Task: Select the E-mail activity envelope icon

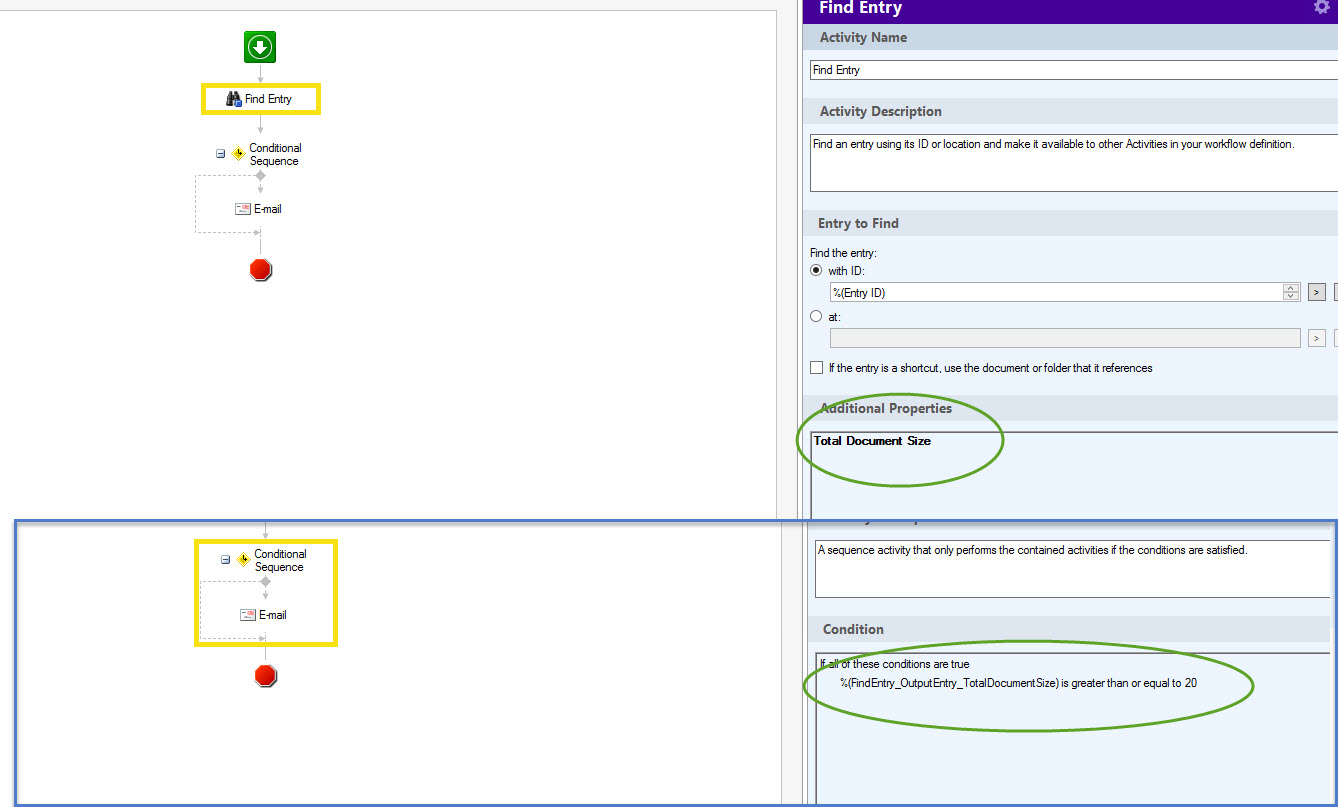Action: 242,209
